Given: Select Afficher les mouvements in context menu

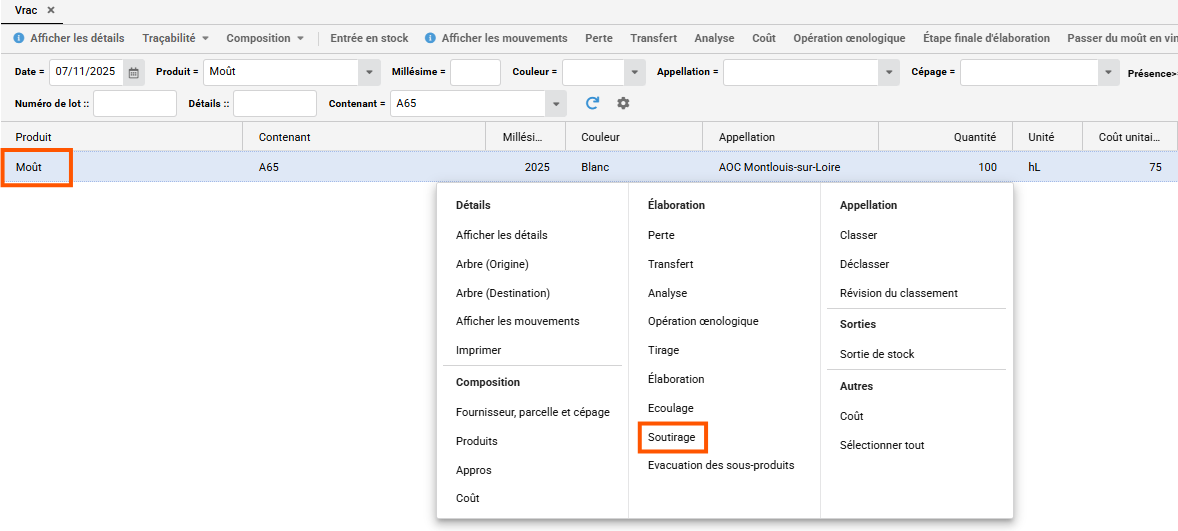Looking at the screenshot, I should coord(518,321).
